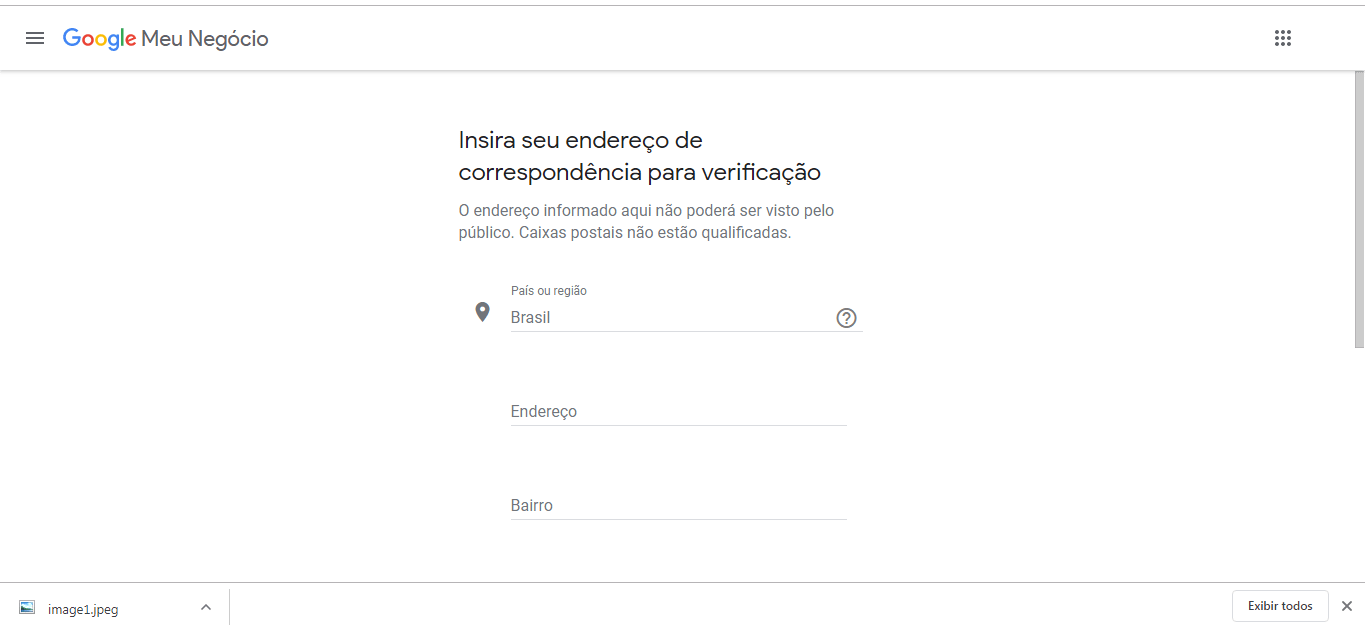Click the image1.jpeg file type icon
The image size is (1365, 631).
(x=27, y=608)
